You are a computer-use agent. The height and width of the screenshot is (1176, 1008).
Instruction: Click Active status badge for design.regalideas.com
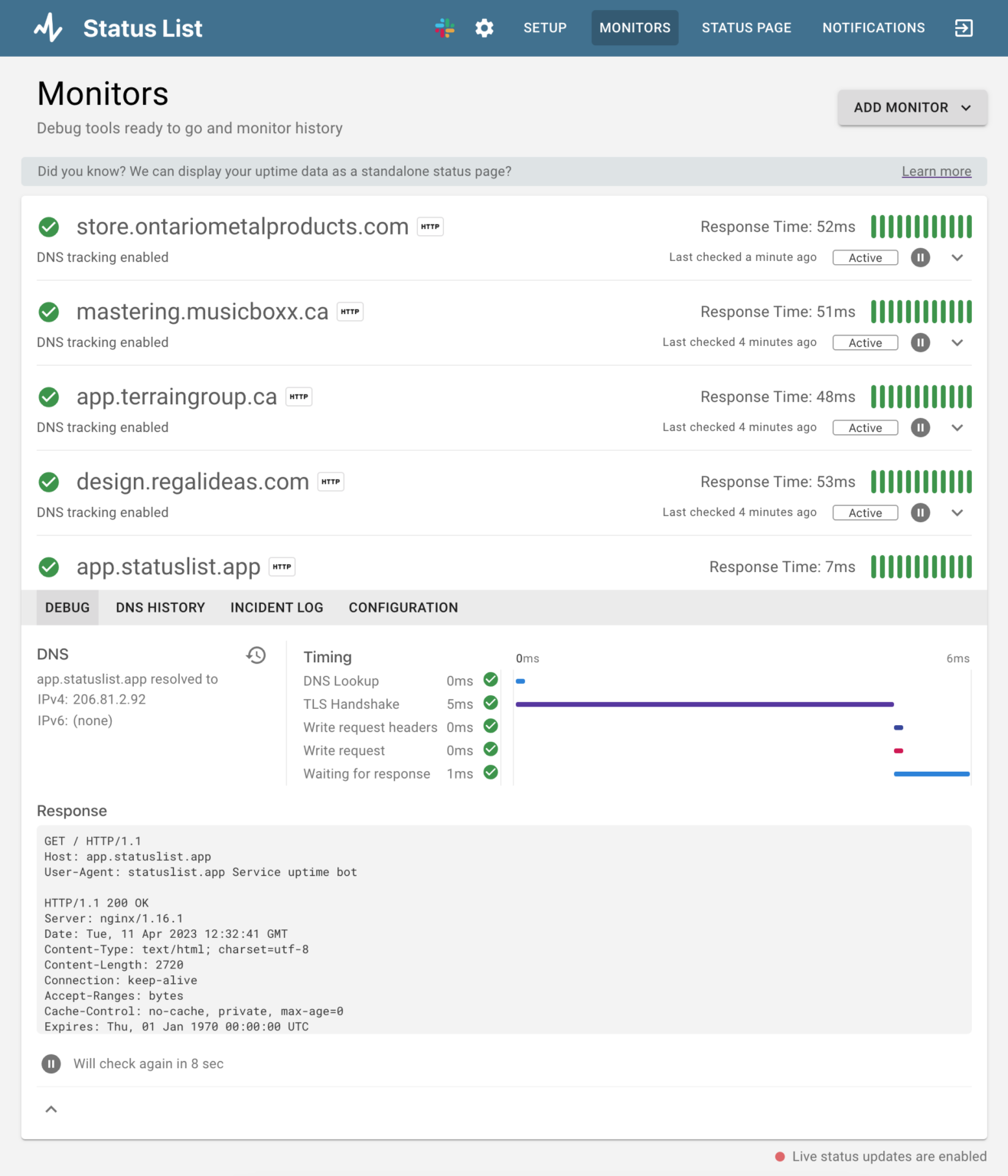(x=866, y=513)
